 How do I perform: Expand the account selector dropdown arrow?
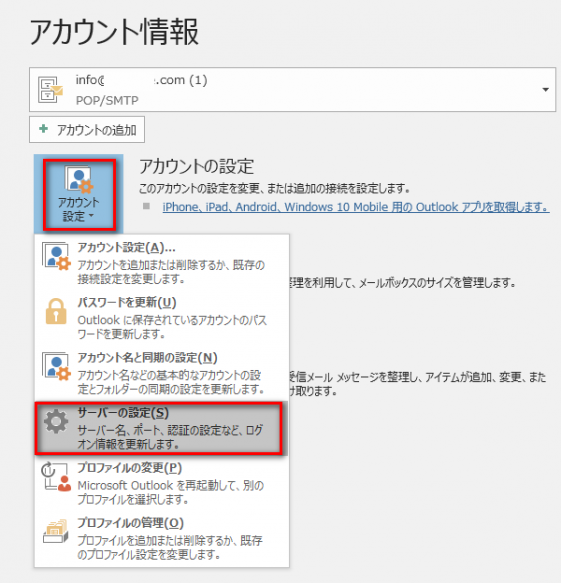point(545,90)
